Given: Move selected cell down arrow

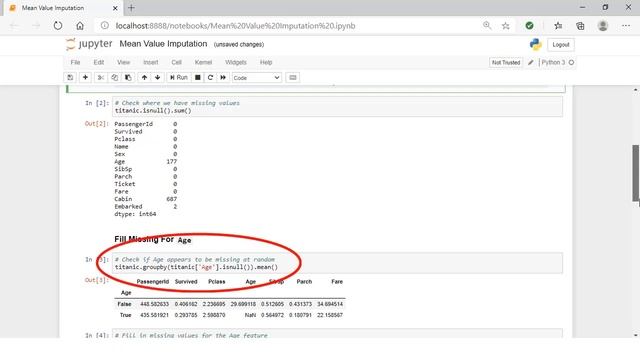Looking at the screenshot, I should pos(158,78).
